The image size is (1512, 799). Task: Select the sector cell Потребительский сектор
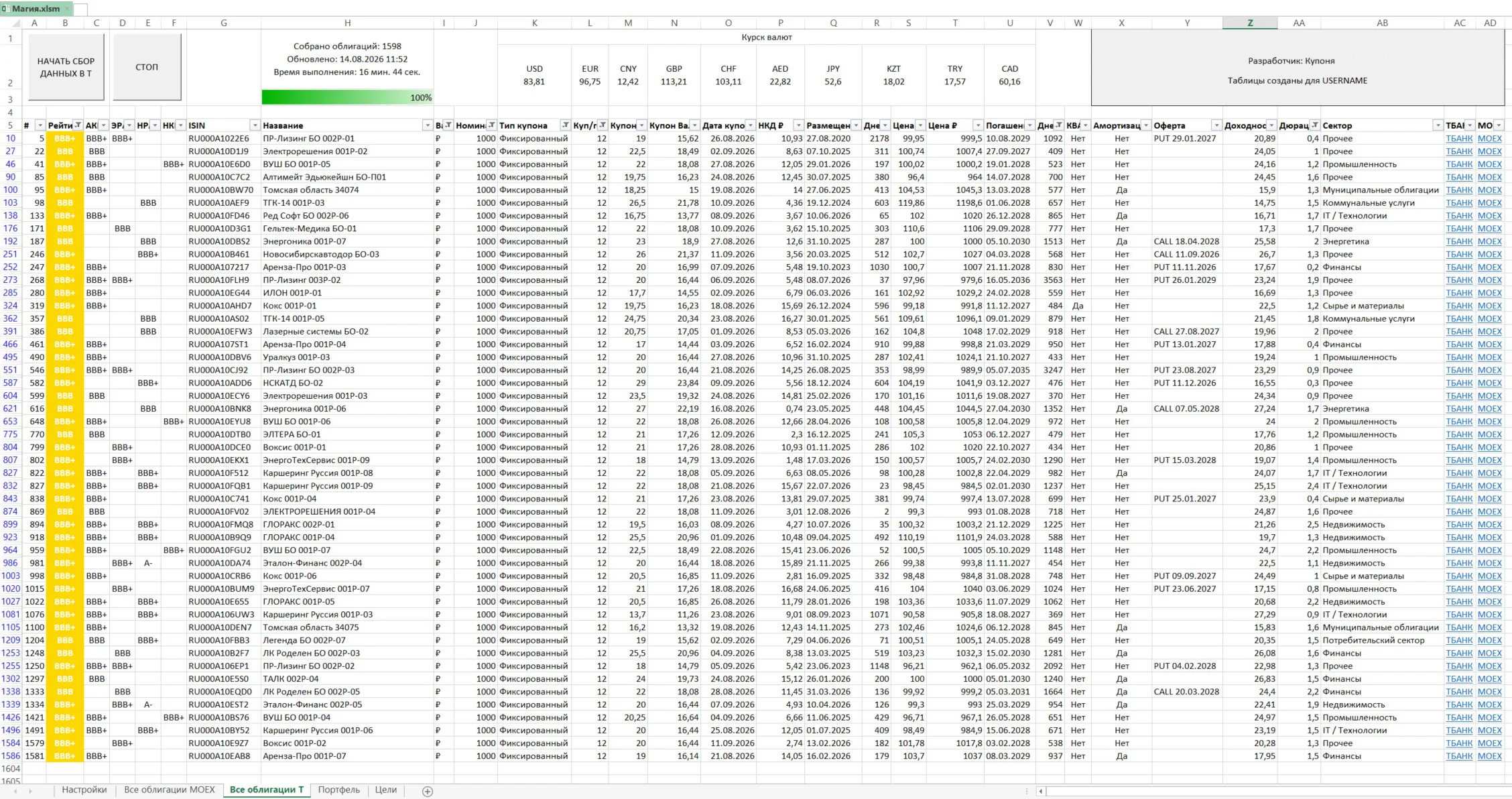point(1382,640)
